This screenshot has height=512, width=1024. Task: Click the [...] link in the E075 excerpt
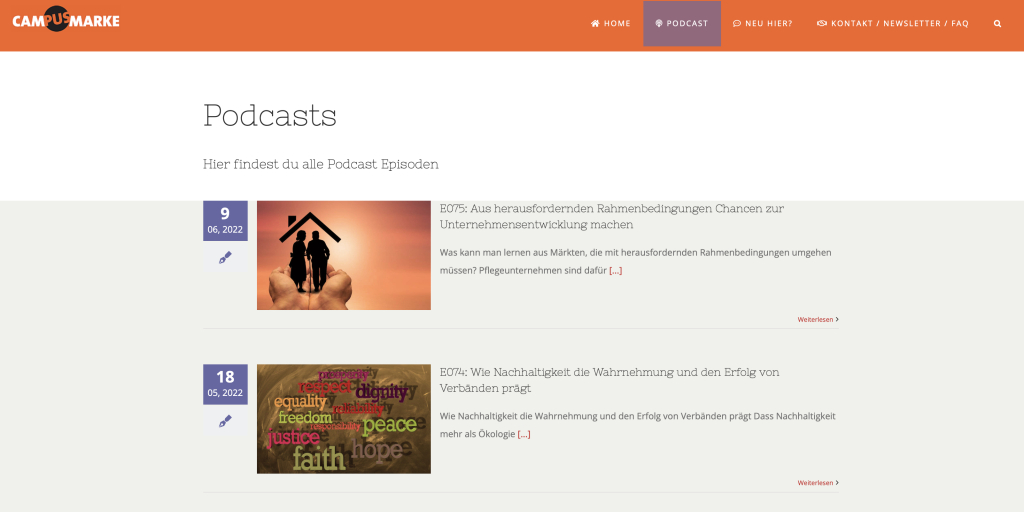(x=615, y=270)
